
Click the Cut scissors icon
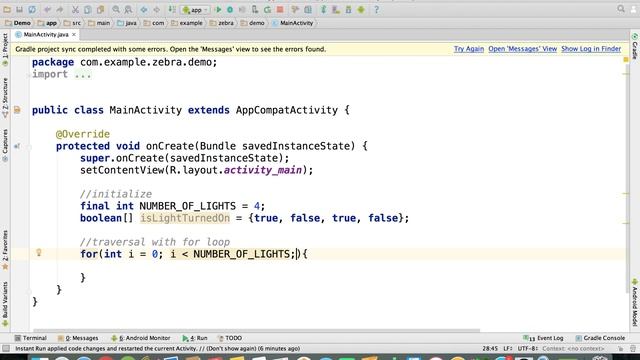[75, 9]
